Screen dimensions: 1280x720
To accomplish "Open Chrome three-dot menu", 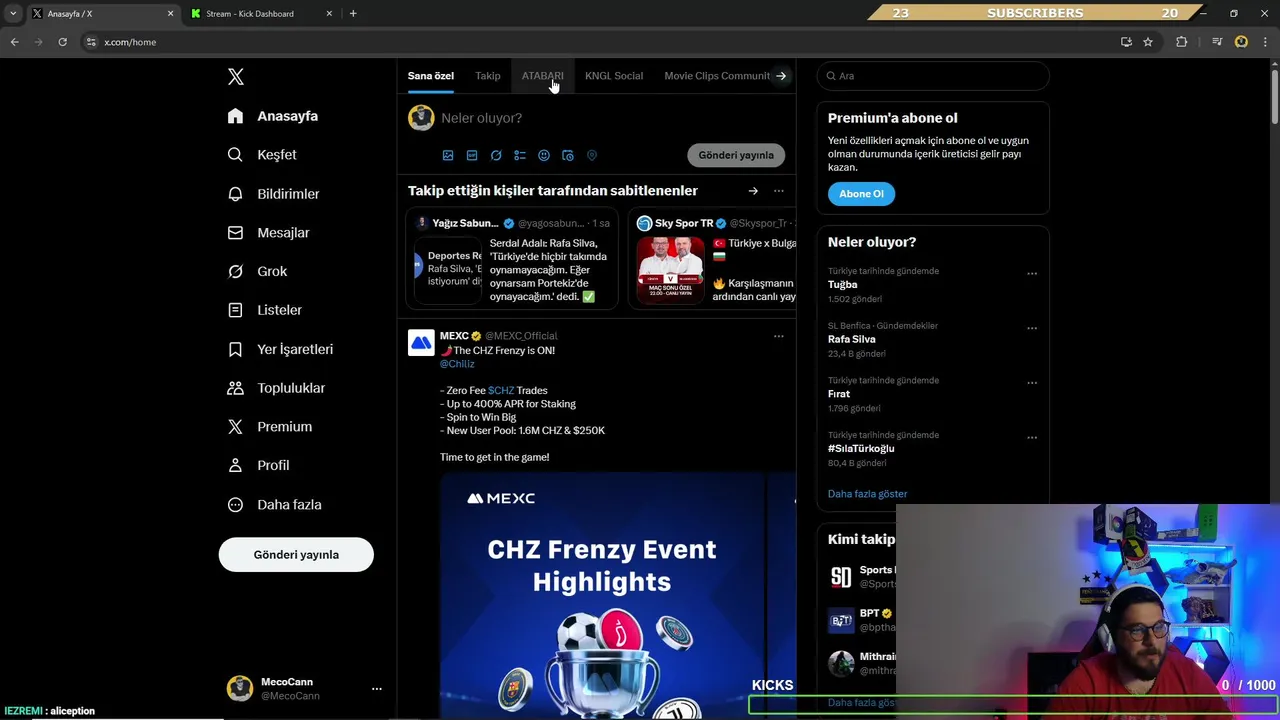I will [1264, 42].
